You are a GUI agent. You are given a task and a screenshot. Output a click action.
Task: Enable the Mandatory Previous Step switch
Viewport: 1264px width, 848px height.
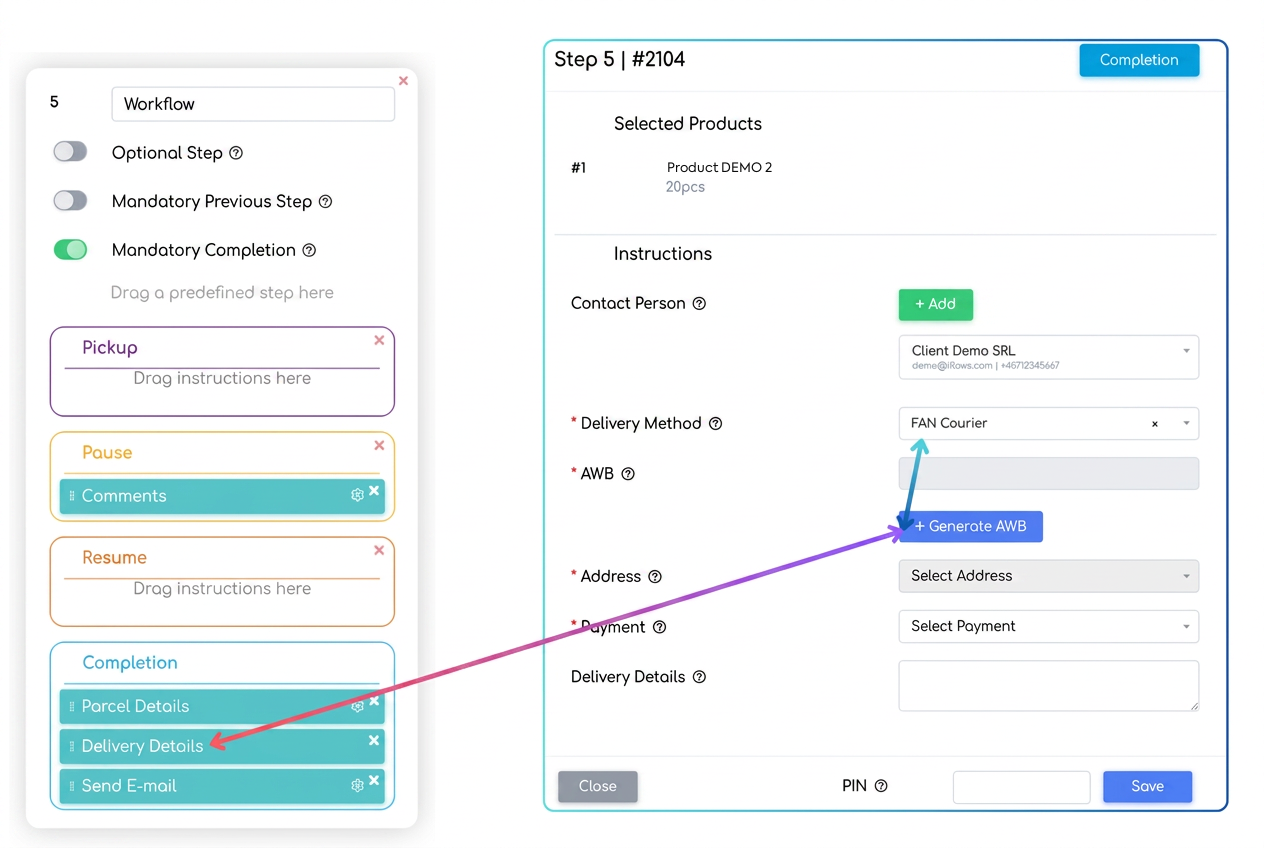70,200
